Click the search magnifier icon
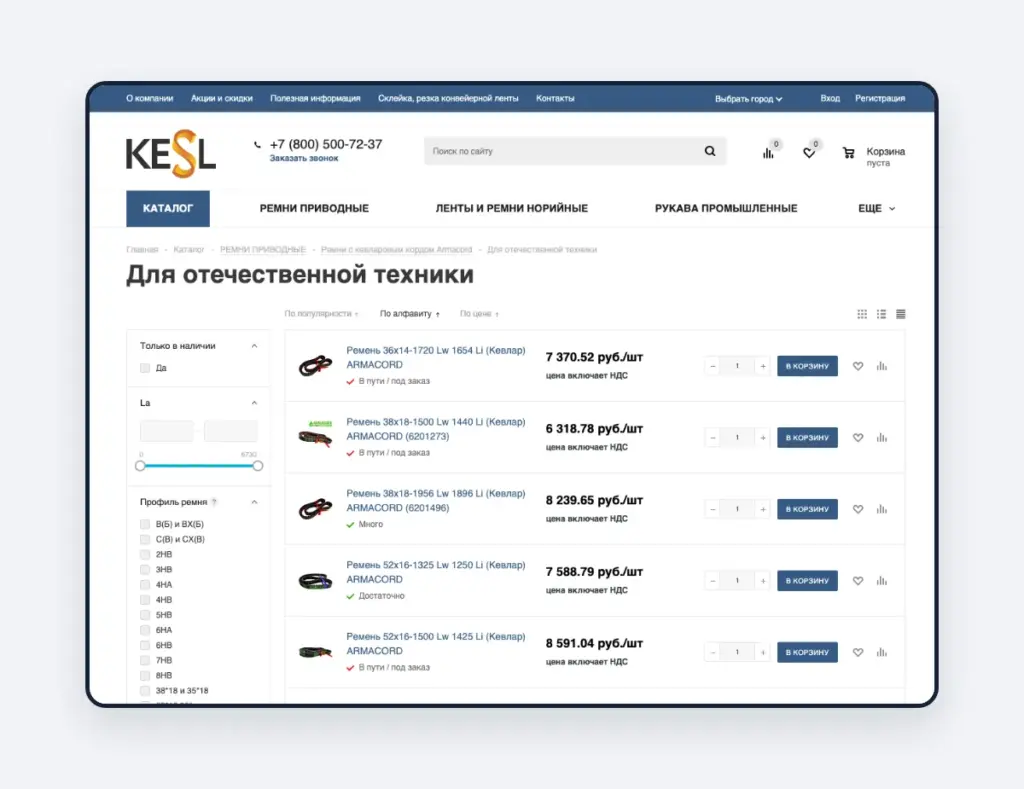This screenshot has height=789, width=1024. [710, 151]
